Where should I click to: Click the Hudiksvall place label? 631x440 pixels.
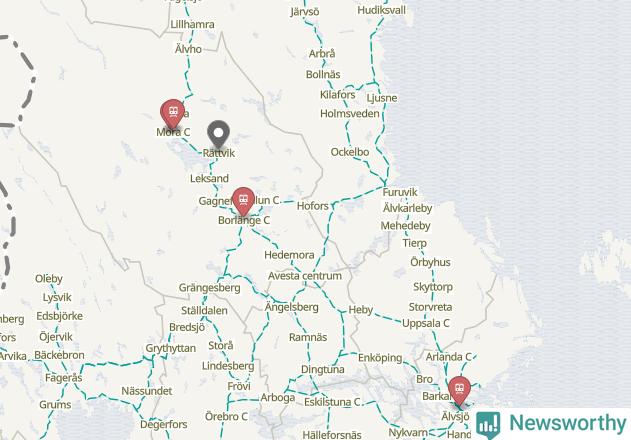381,10
